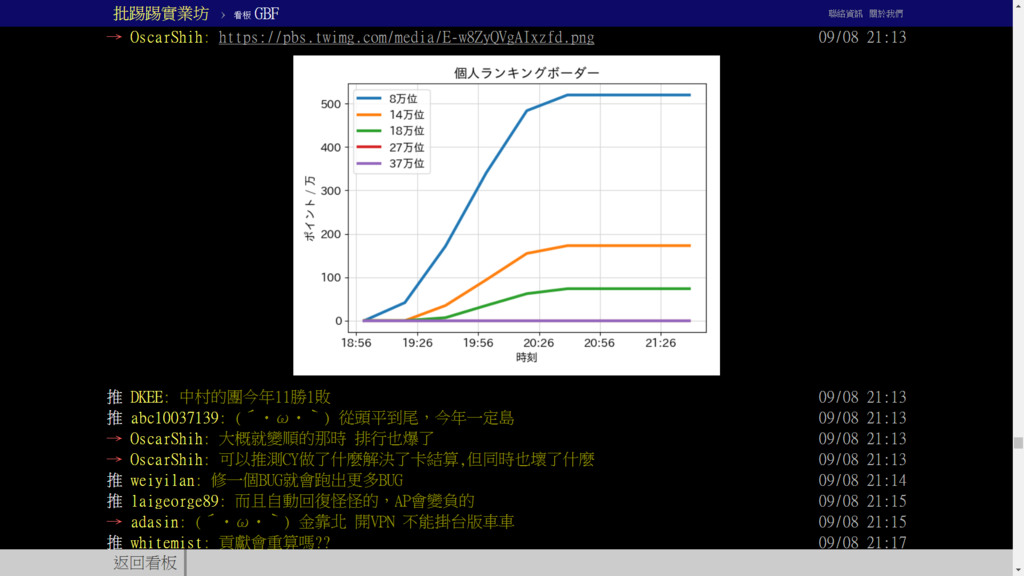Viewport: 1024px width, 576px height.
Task: Click the arrow tag on adasin's comment
Action: click(x=114, y=522)
